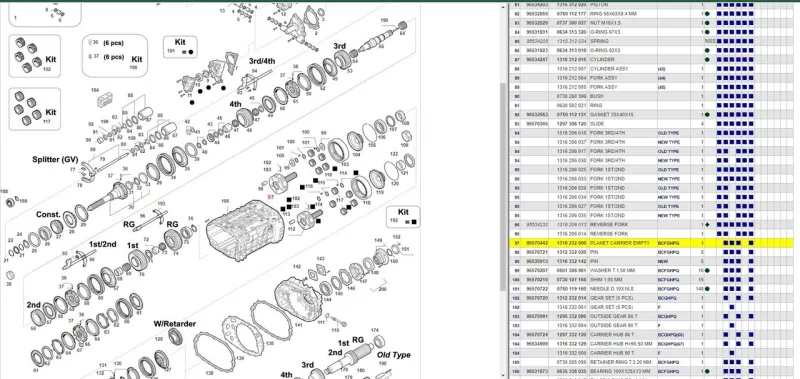
Task: Select block part 184 in the diagram
Action: (105, 99)
